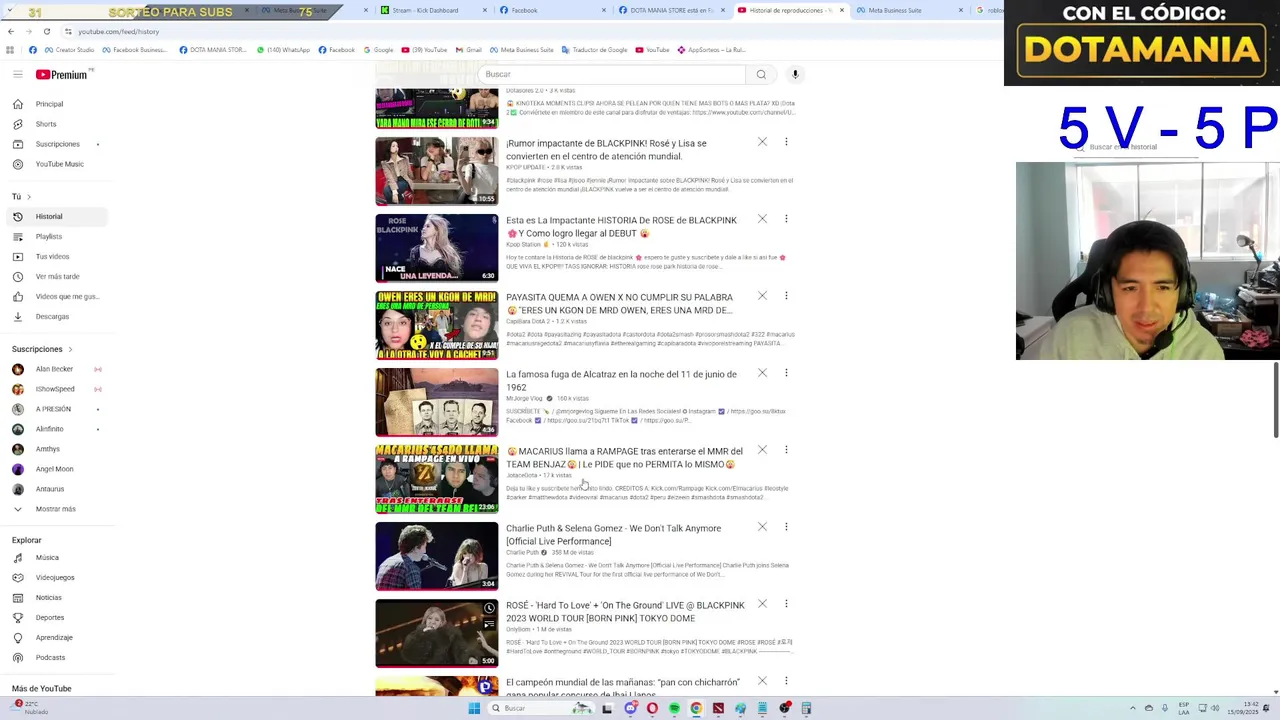The width and height of the screenshot is (1280, 720).
Task: Open more options for HISTORIA De ROSE video
Action: (x=786, y=219)
